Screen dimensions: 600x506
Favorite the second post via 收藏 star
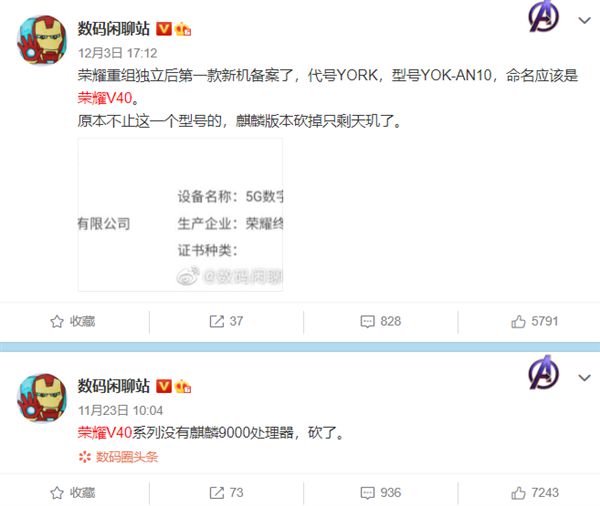coord(73,493)
